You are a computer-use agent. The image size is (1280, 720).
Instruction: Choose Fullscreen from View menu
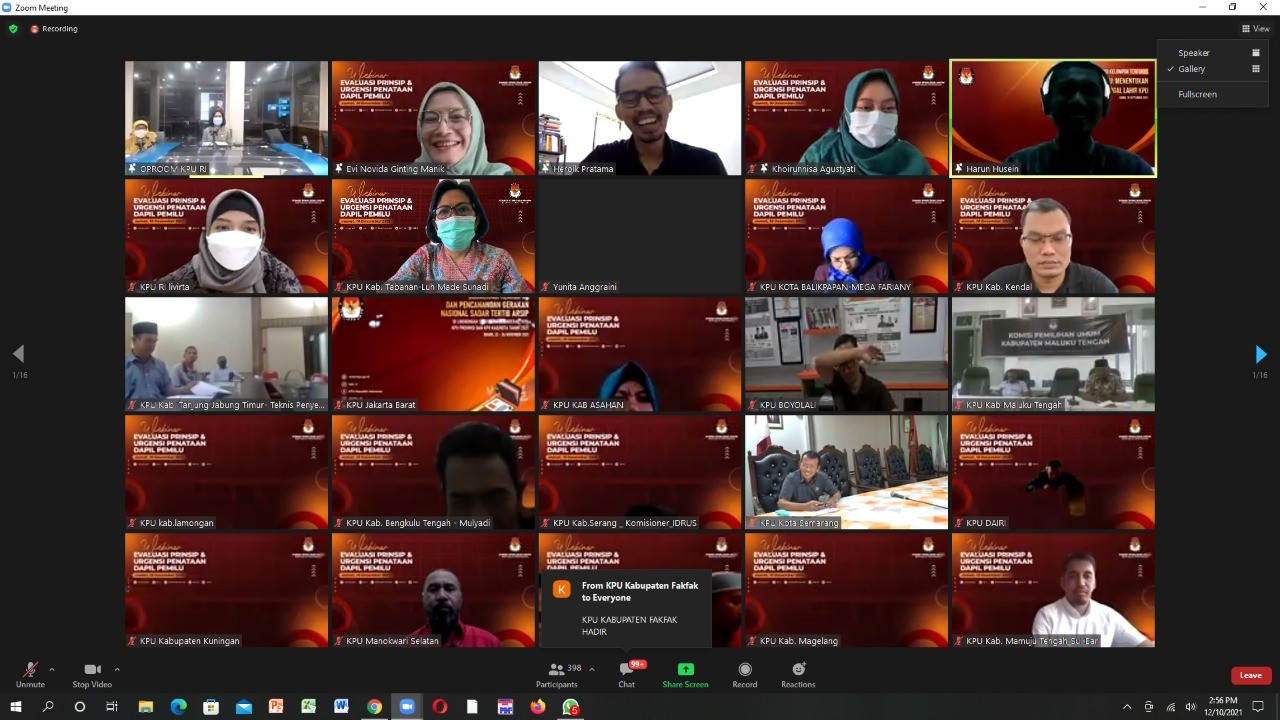click(x=1197, y=94)
